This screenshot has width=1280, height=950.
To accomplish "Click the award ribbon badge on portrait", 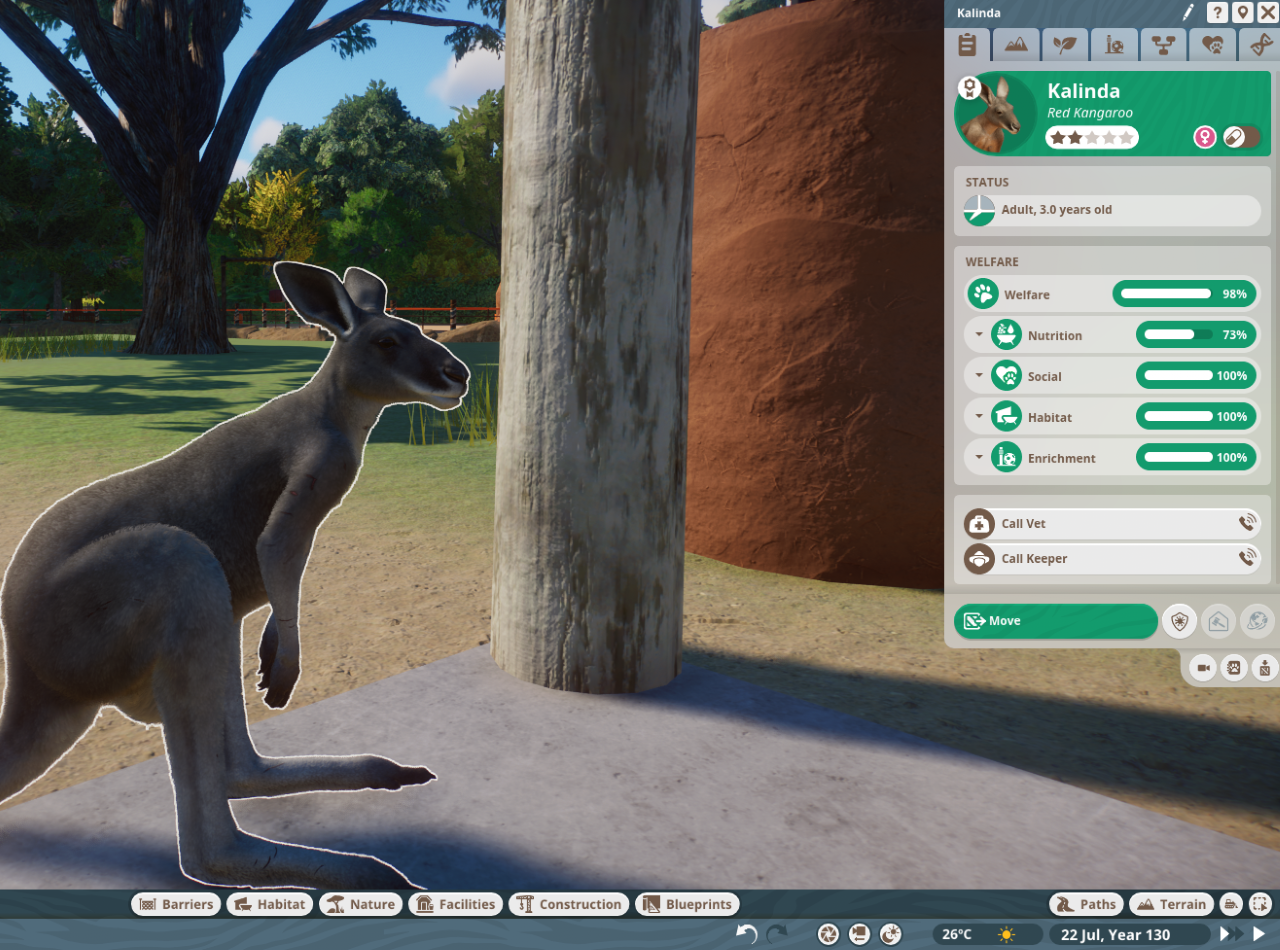I will [969, 88].
